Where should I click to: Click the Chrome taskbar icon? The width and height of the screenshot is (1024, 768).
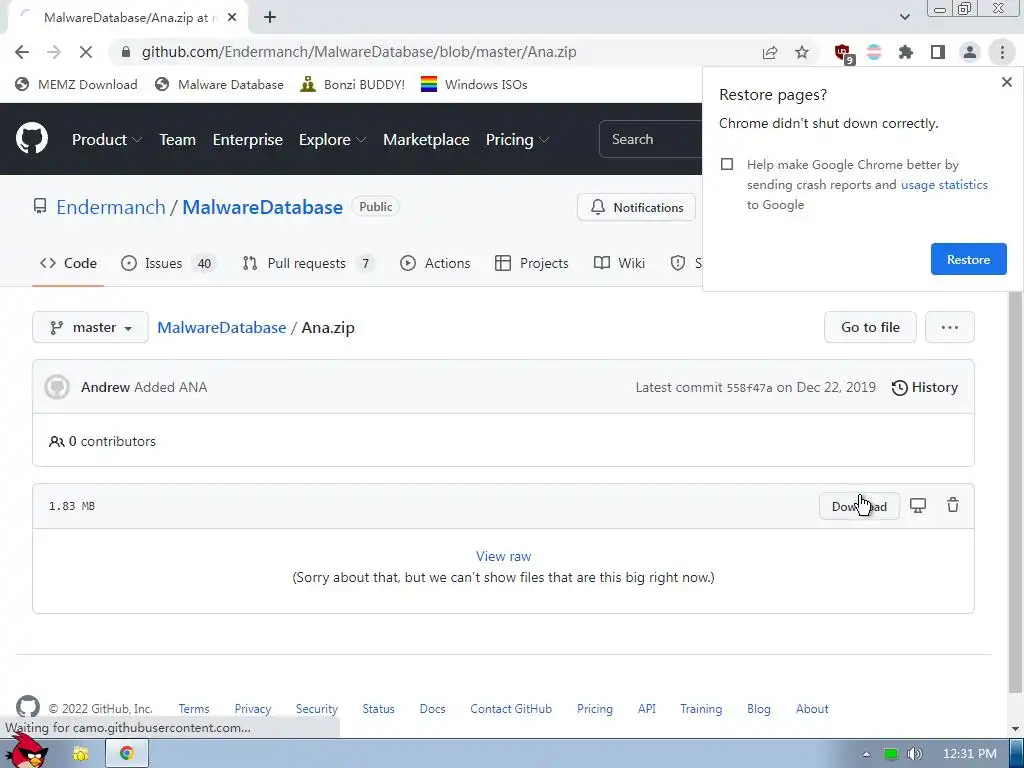tap(127, 754)
